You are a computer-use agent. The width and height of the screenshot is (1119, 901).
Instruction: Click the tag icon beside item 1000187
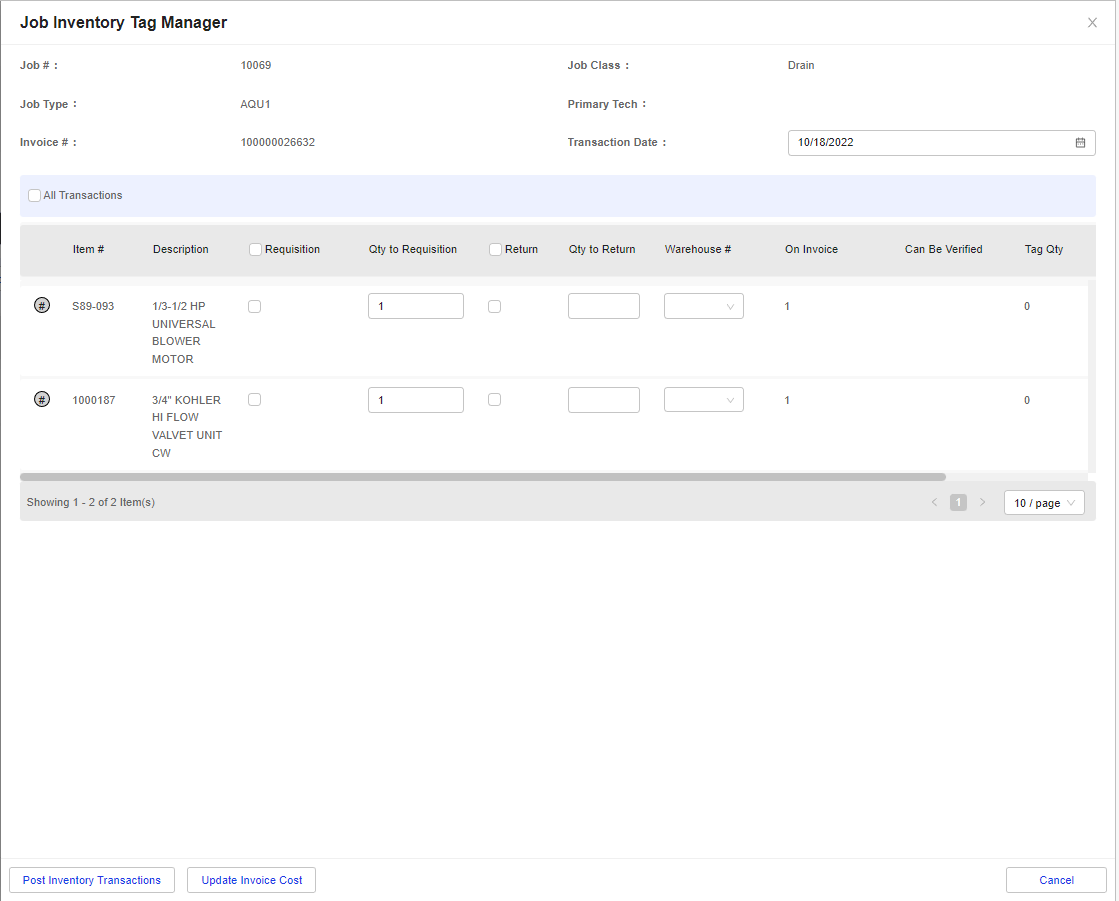(41, 399)
